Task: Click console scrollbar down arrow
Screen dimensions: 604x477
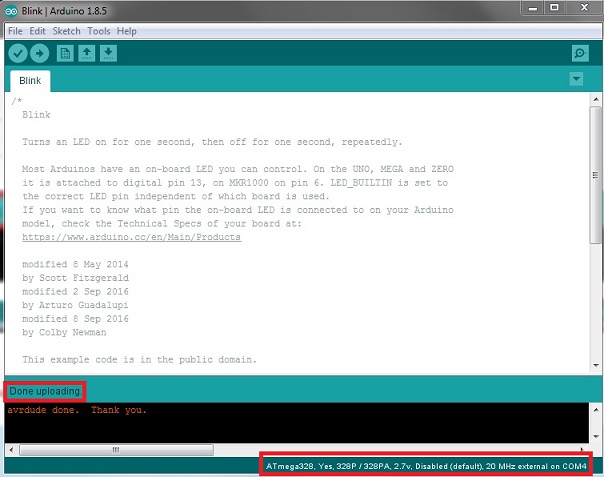Action: 596,437
